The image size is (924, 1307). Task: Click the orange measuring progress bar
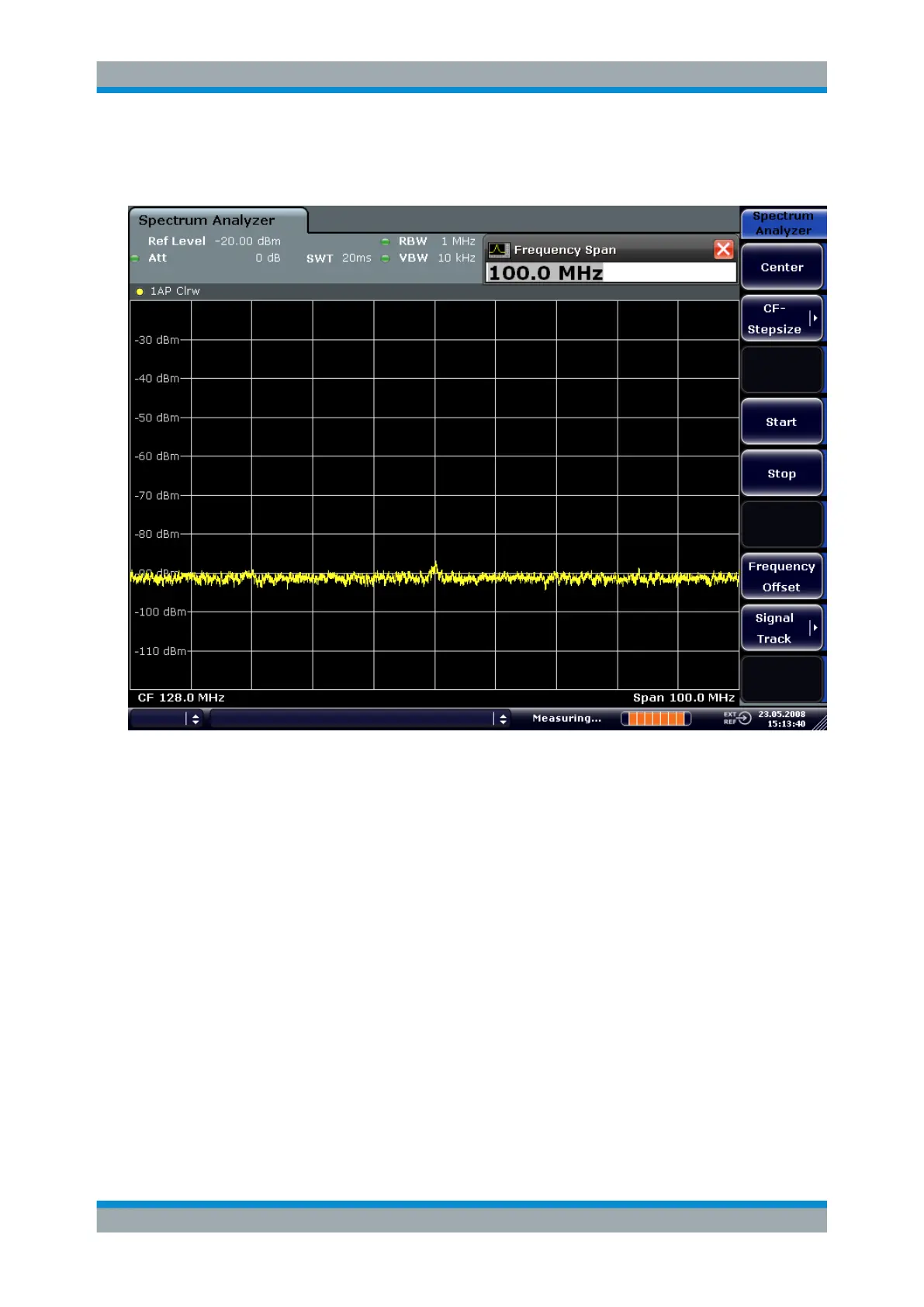[656, 719]
